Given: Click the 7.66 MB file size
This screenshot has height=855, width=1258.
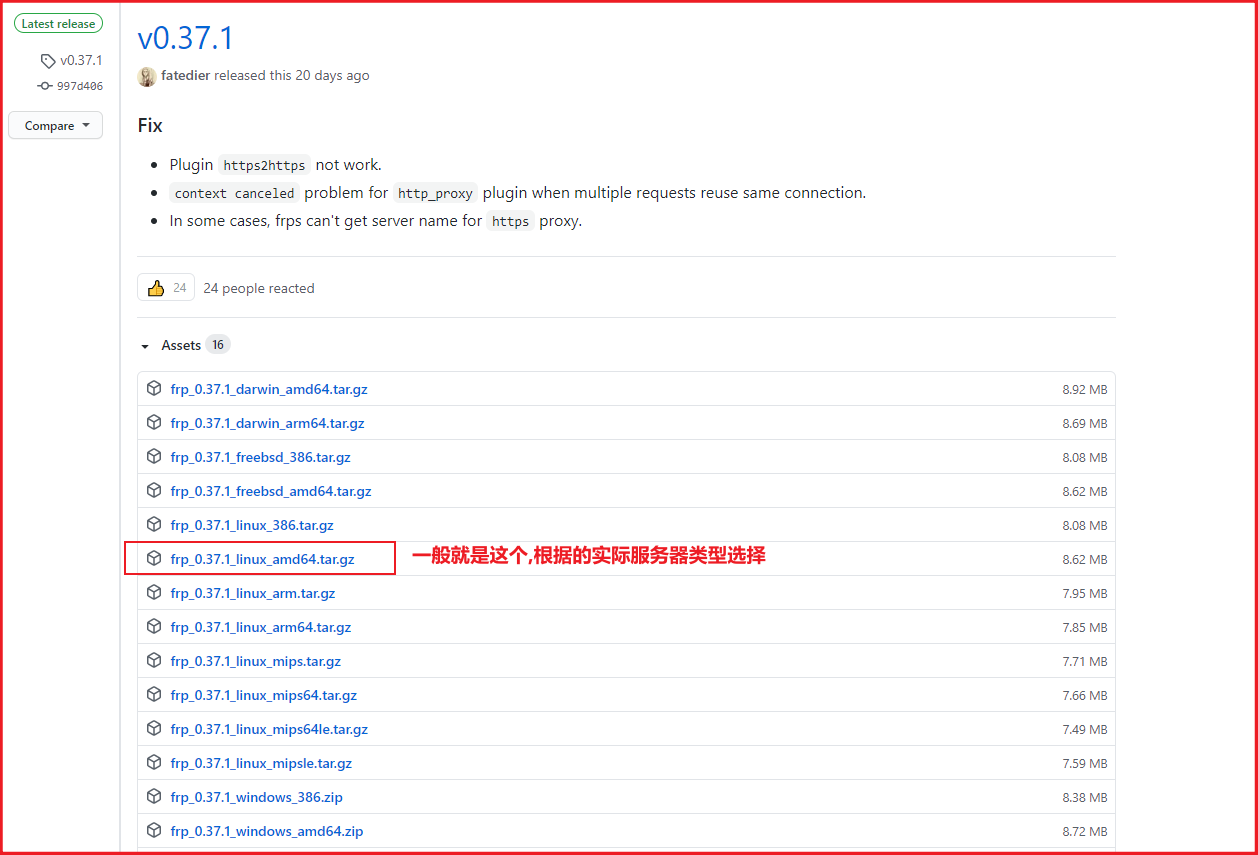Looking at the screenshot, I should point(1085,695).
